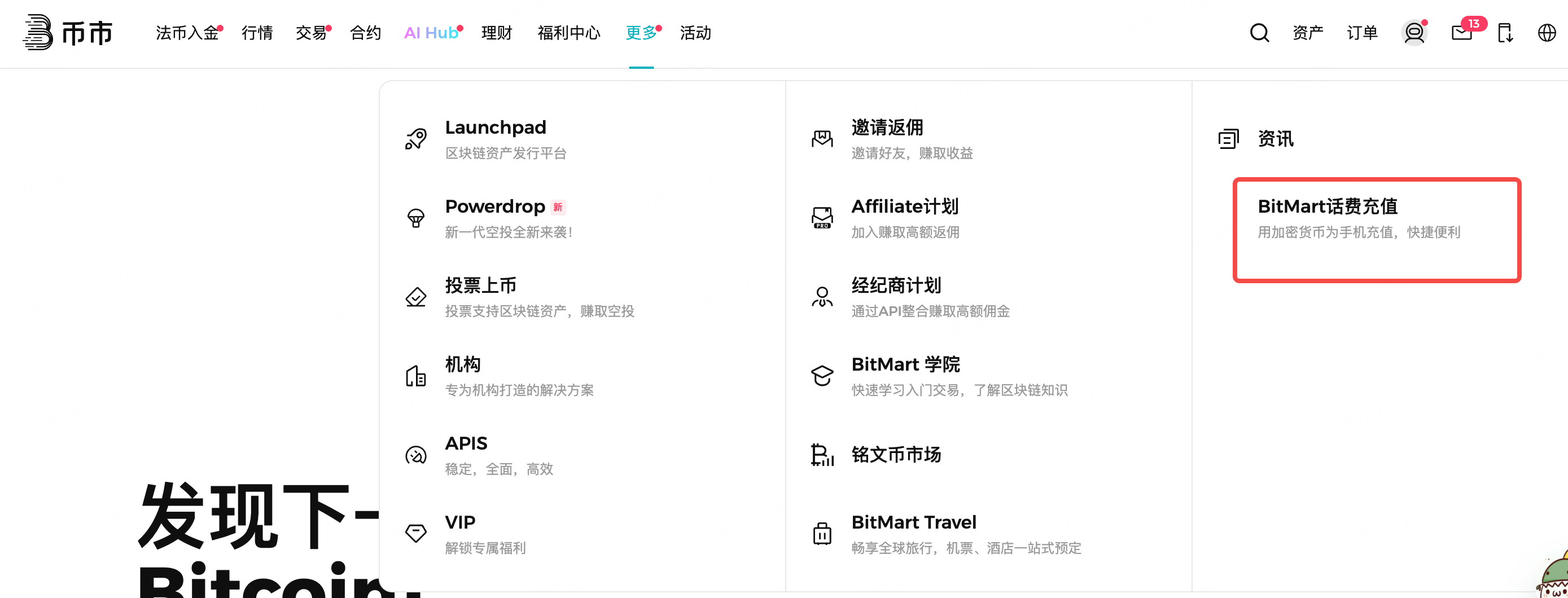Click the 币市 site logo

coord(68,33)
